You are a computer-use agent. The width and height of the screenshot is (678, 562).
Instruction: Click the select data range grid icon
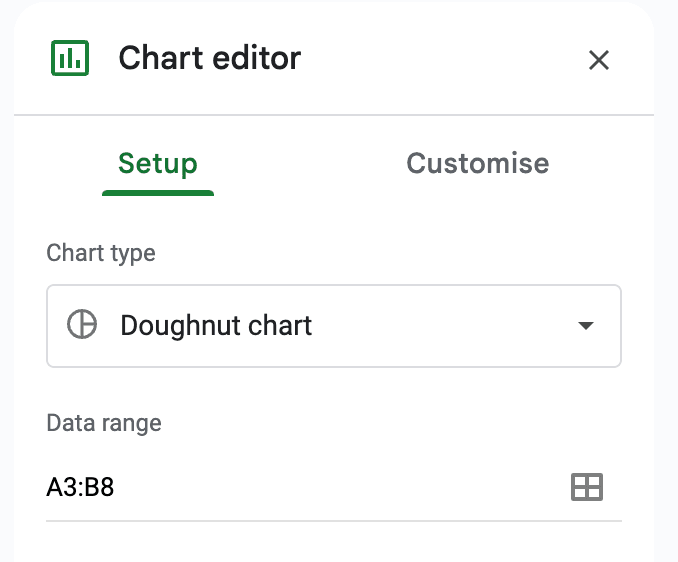586,487
